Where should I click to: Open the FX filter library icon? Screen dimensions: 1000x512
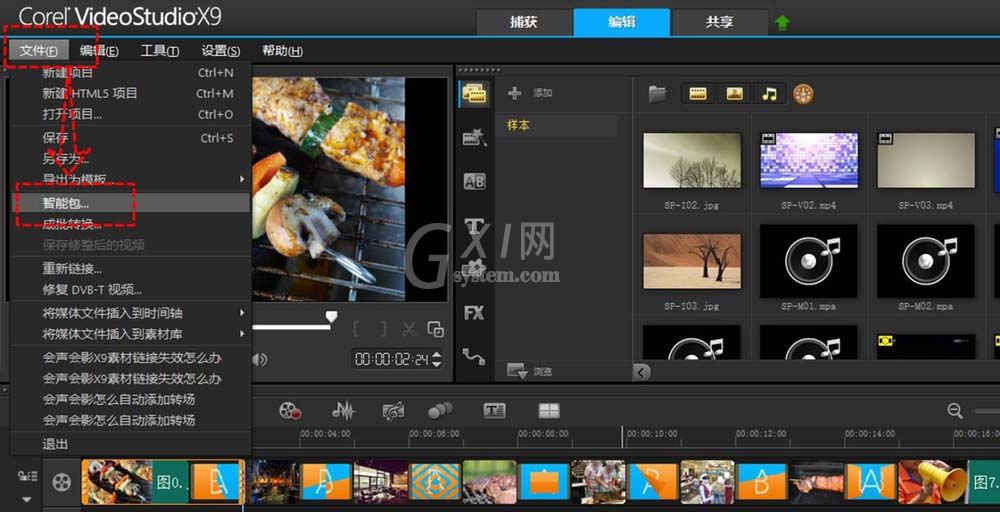coord(474,313)
